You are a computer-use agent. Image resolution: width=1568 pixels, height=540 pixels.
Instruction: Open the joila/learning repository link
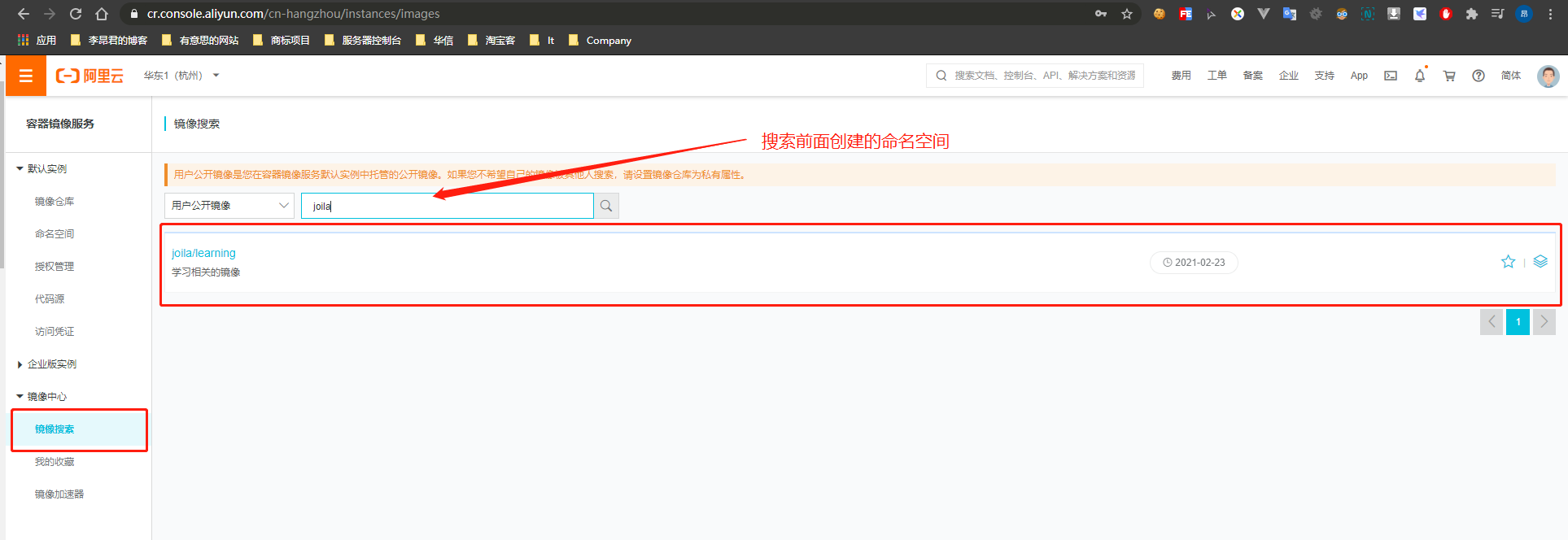point(203,253)
